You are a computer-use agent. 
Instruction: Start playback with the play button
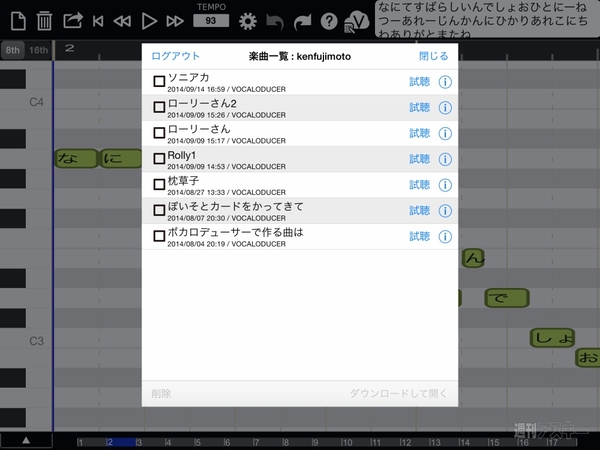pyautogui.click(x=149, y=21)
